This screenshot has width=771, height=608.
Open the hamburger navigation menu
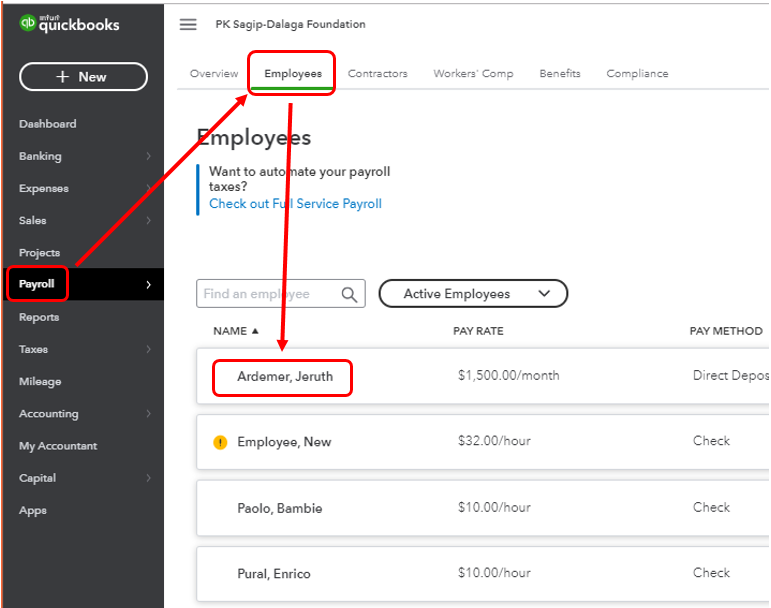coord(188,24)
